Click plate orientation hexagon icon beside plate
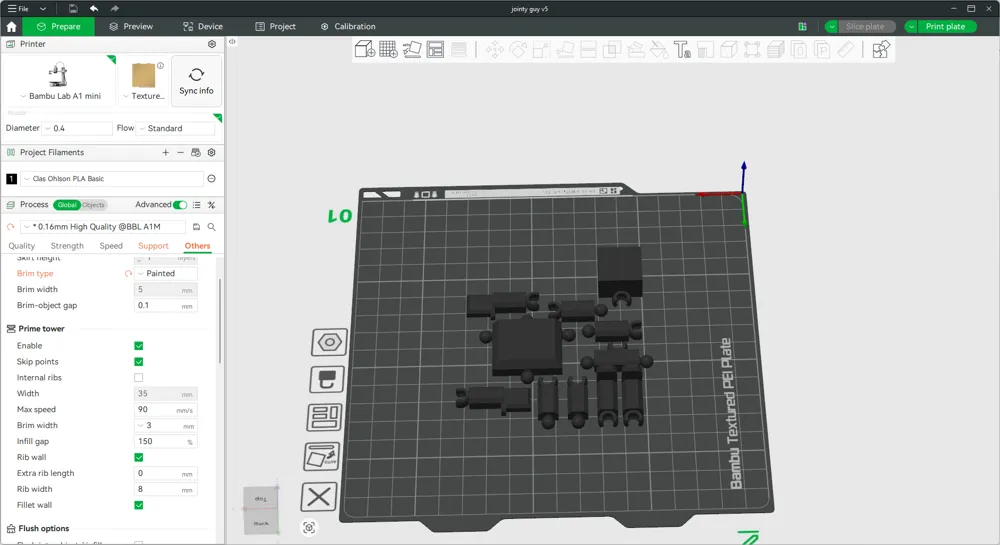This screenshot has height=545, width=1000. tap(329, 342)
